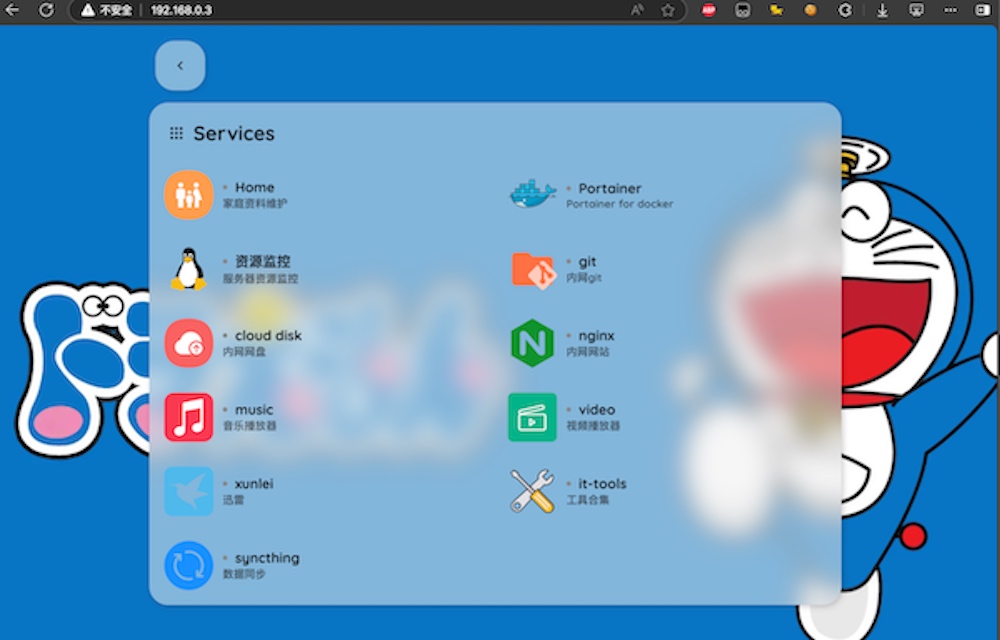1000x640 pixels.
Task: Open the xunlei bird icon
Action: pos(188,491)
